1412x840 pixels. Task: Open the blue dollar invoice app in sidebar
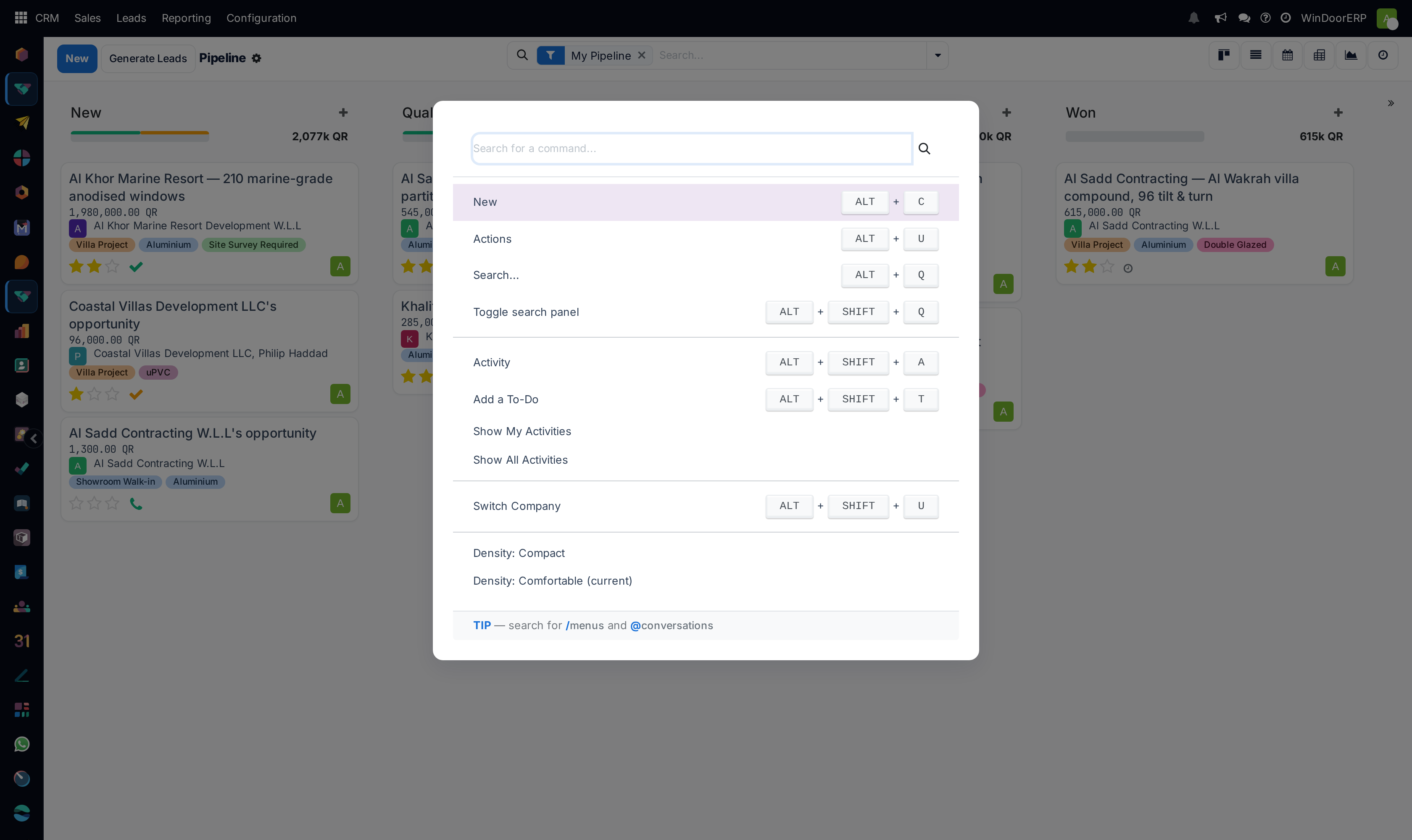tap(21, 572)
